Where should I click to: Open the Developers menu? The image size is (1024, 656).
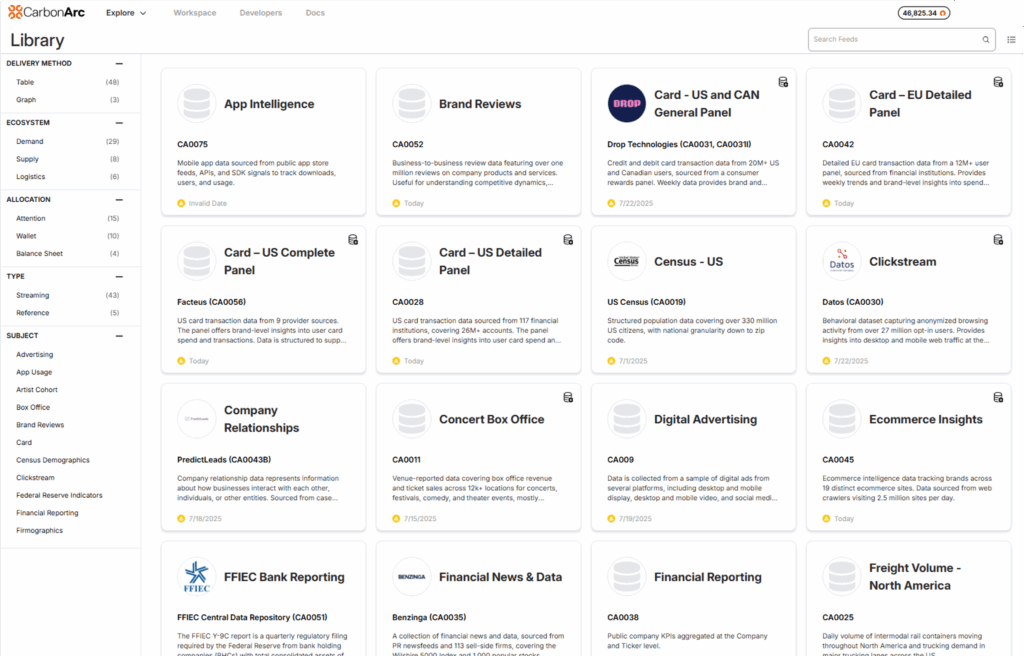(x=261, y=13)
